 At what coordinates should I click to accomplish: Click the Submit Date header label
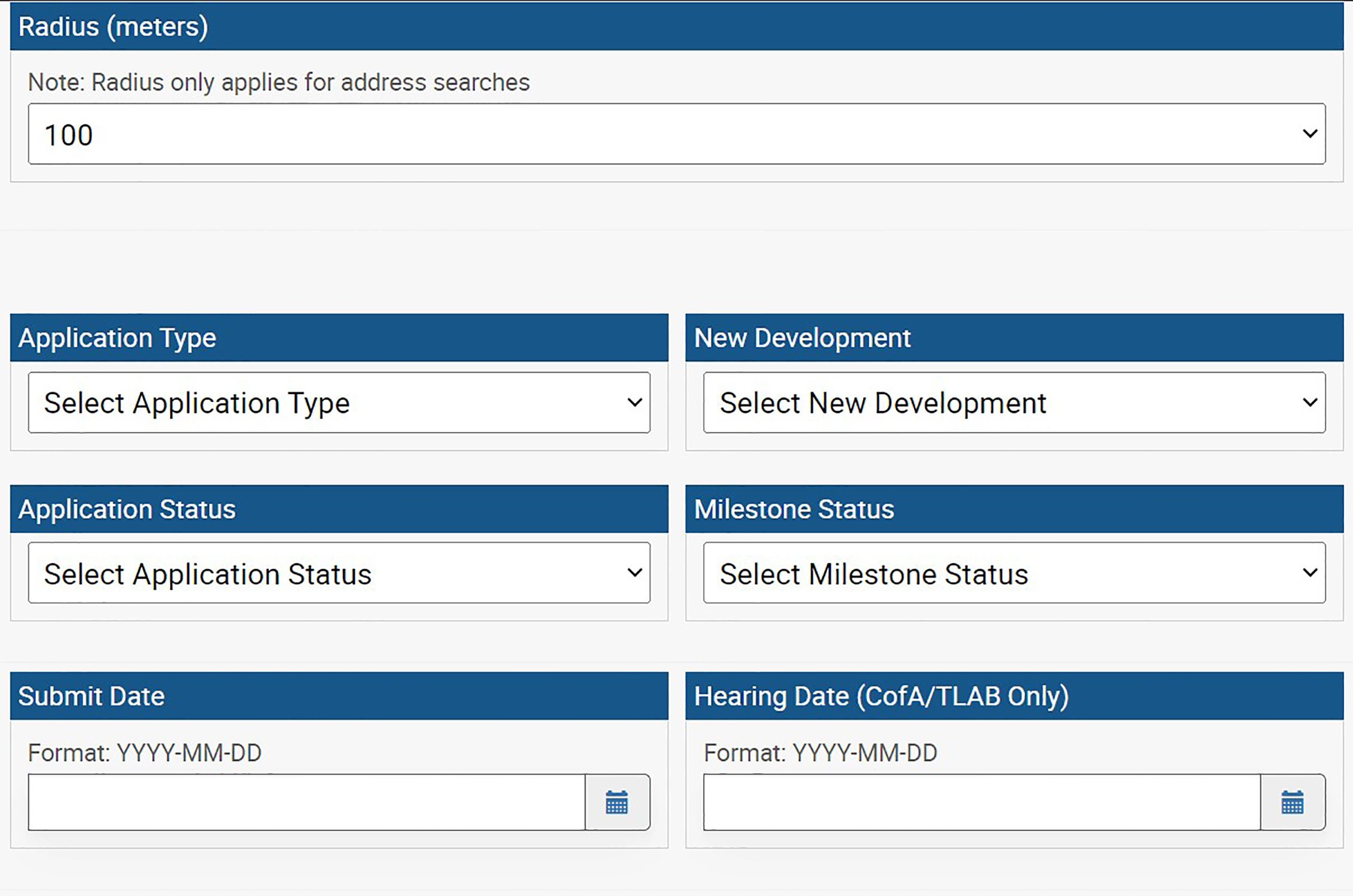(91, 696)
